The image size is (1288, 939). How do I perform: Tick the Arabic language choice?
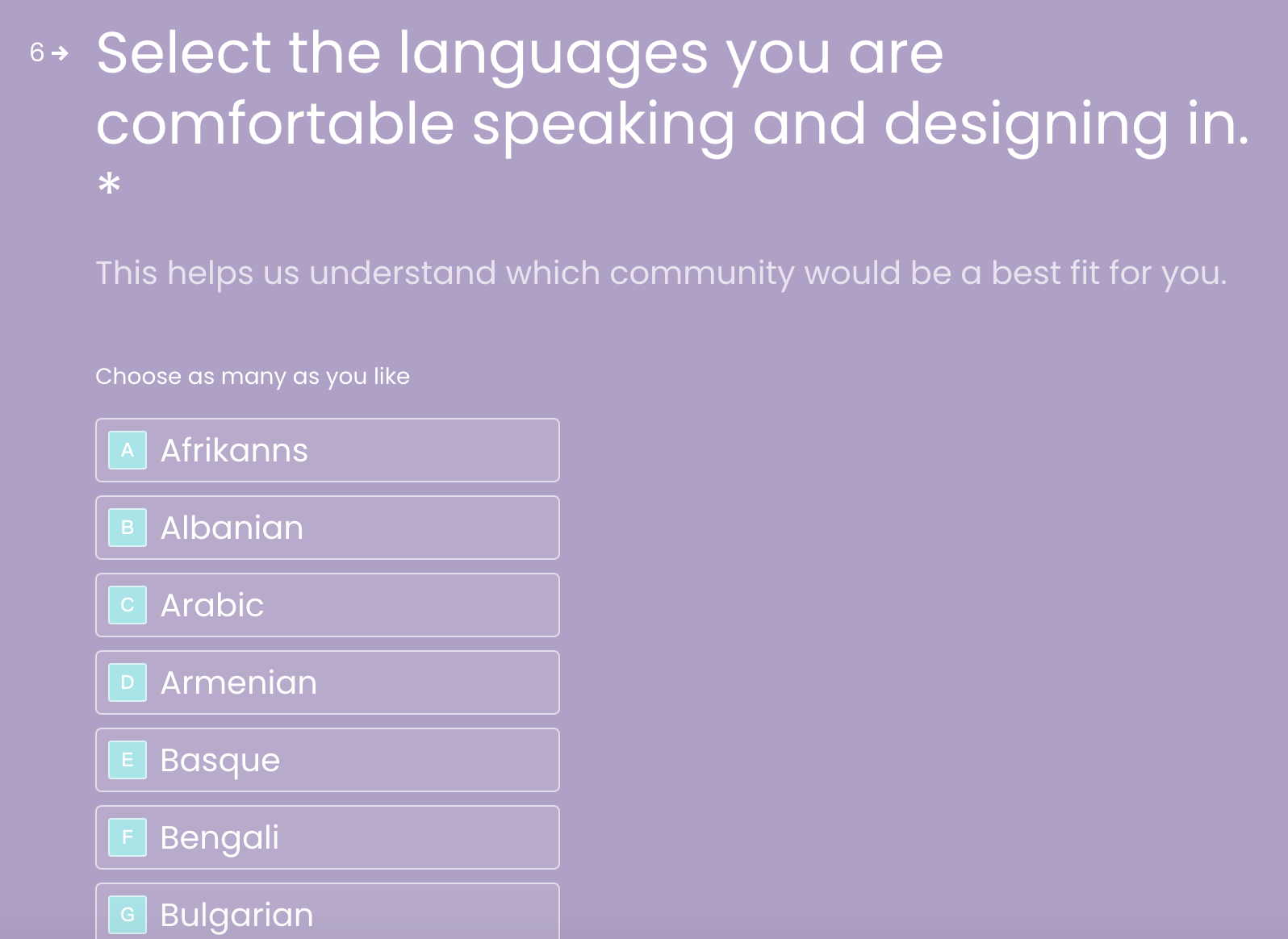[328, 605]
